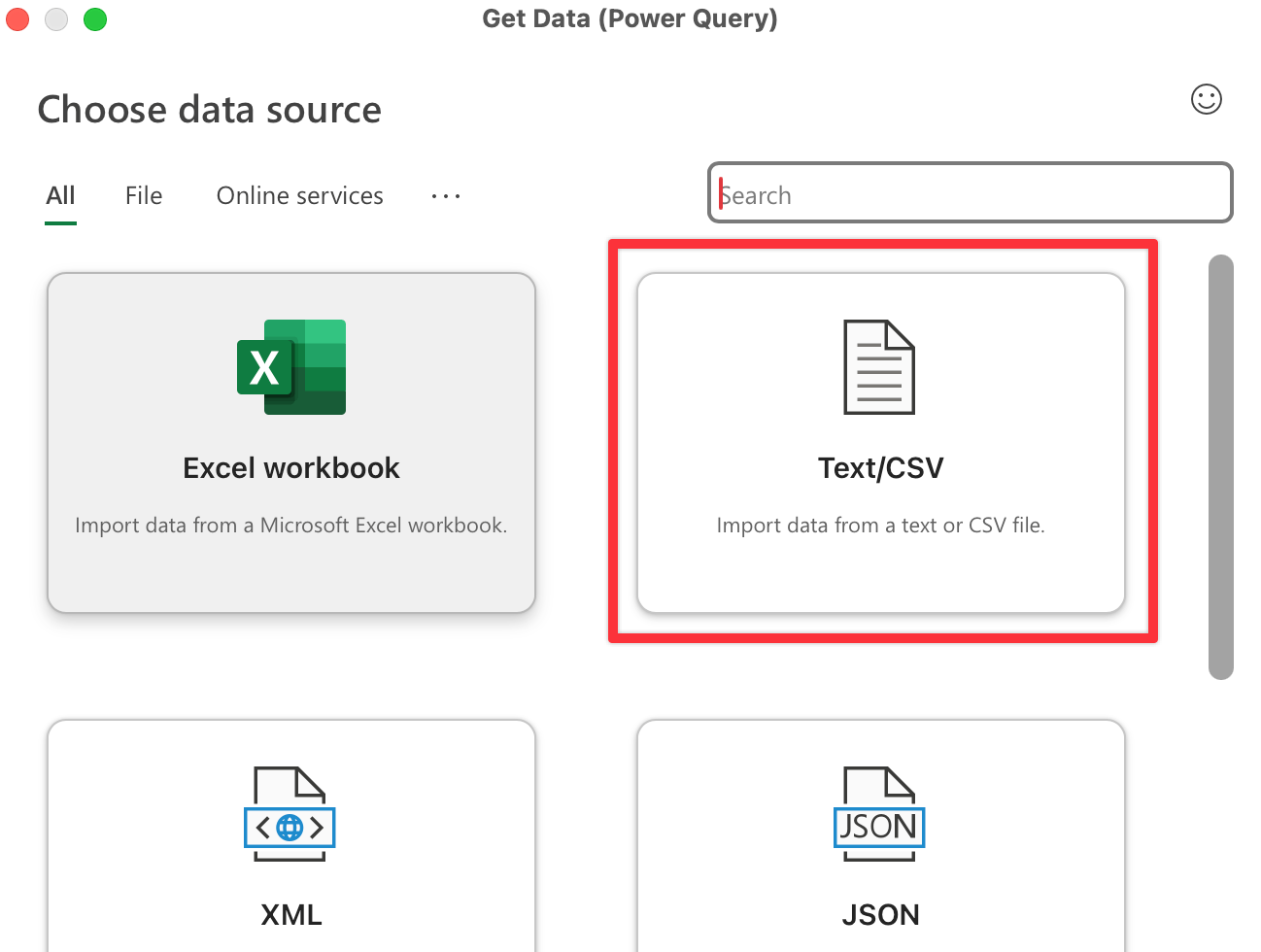Image resolution: width=1261 pixels, height=952 pixels.
Task: Select the Excel workbook title text
Action: (291, 468)
